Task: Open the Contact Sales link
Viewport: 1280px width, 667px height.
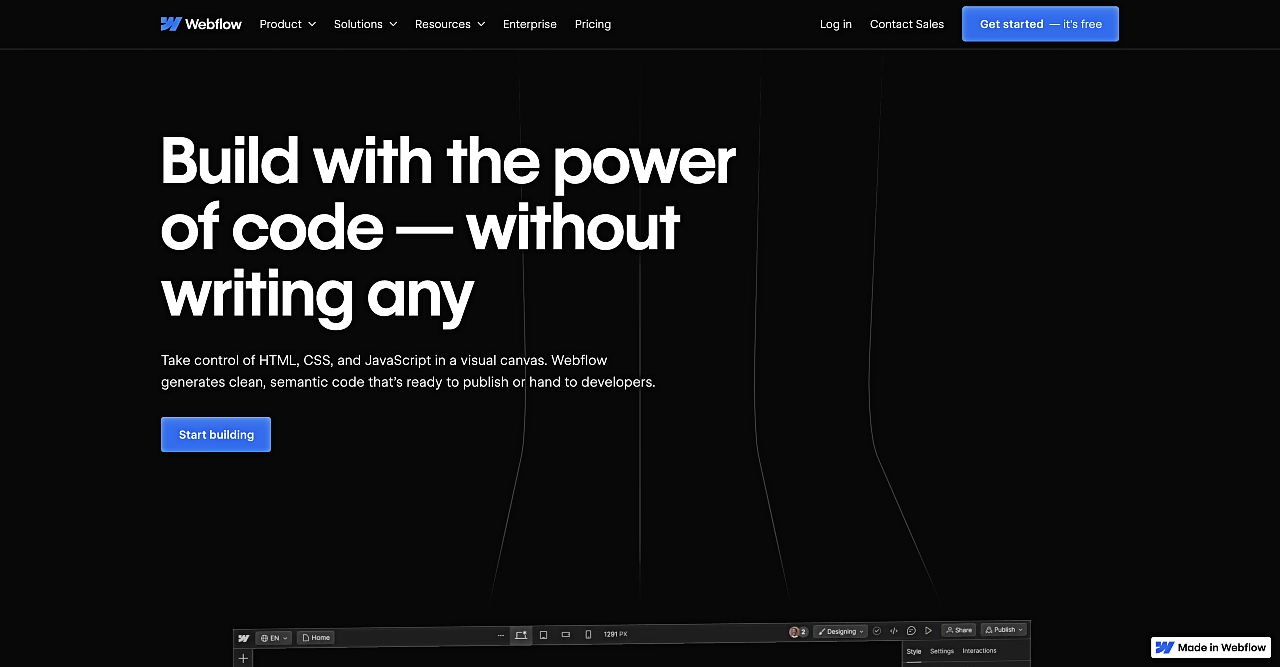Action: click(x=907, y=24)
